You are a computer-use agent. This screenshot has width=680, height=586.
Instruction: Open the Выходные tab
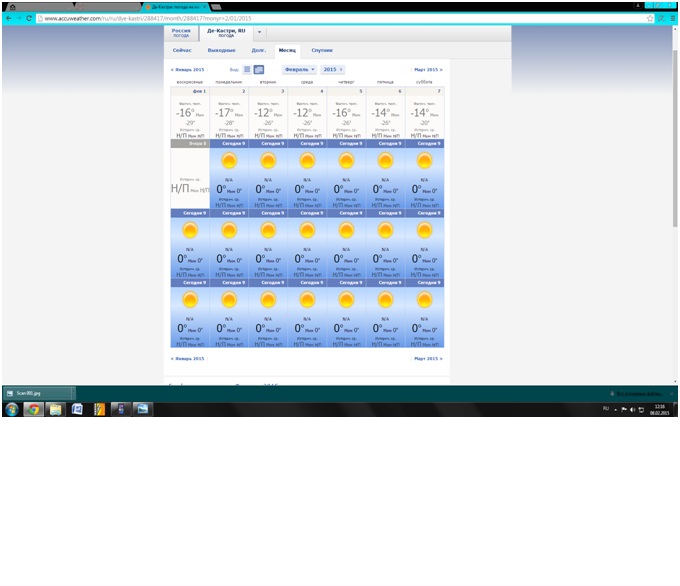221,49
